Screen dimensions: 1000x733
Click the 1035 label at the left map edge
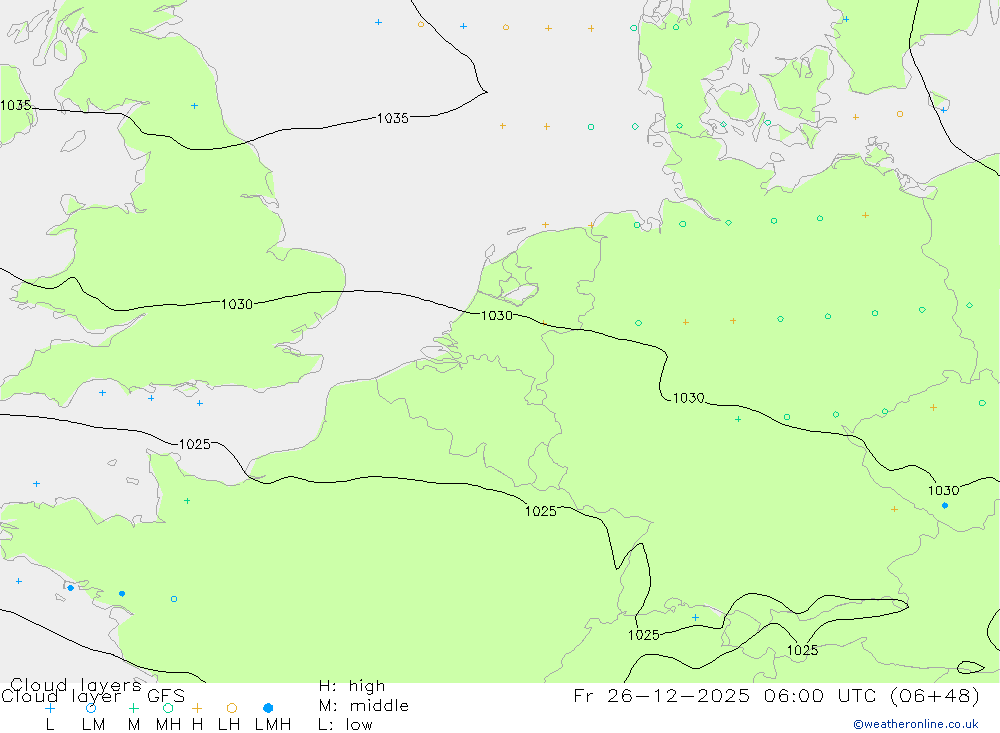coord(15,105)
